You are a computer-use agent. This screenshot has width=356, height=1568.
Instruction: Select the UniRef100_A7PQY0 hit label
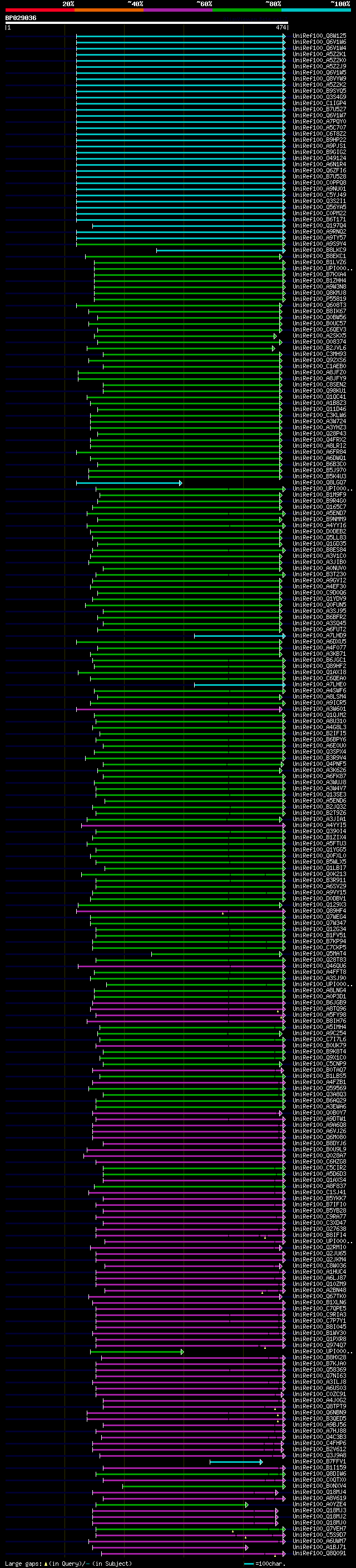tap(319, 122)
